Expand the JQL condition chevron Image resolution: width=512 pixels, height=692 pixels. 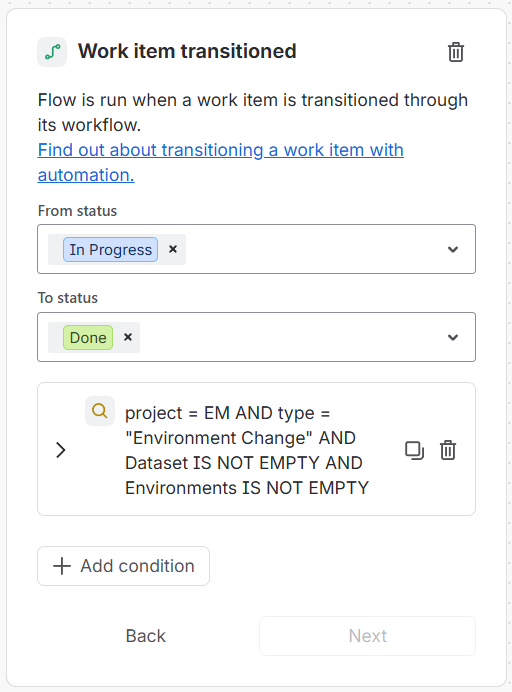[x=61, y=450]
